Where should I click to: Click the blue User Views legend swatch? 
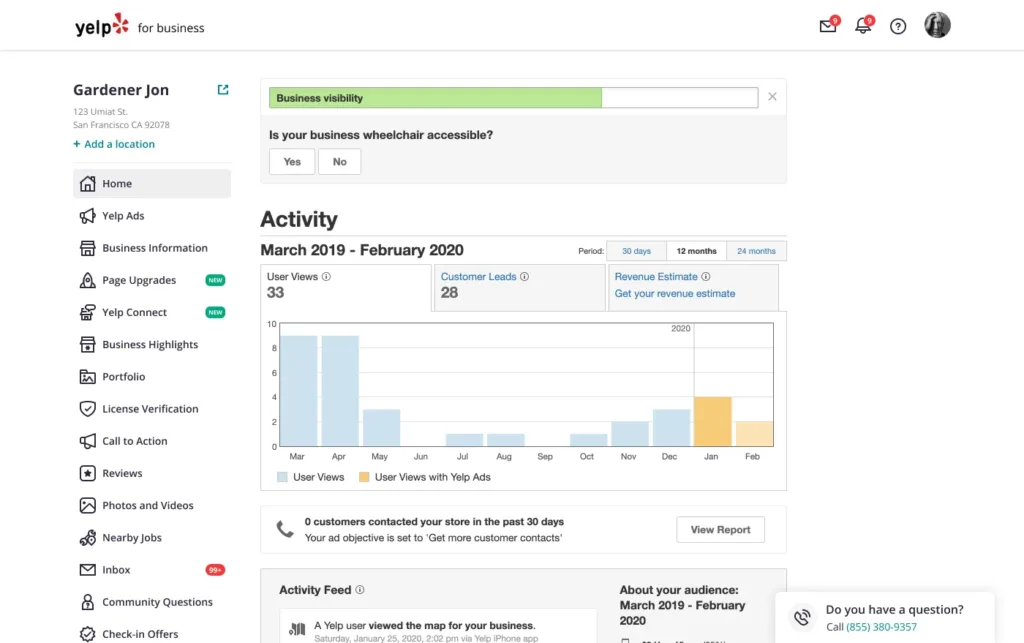click(282, 477)
